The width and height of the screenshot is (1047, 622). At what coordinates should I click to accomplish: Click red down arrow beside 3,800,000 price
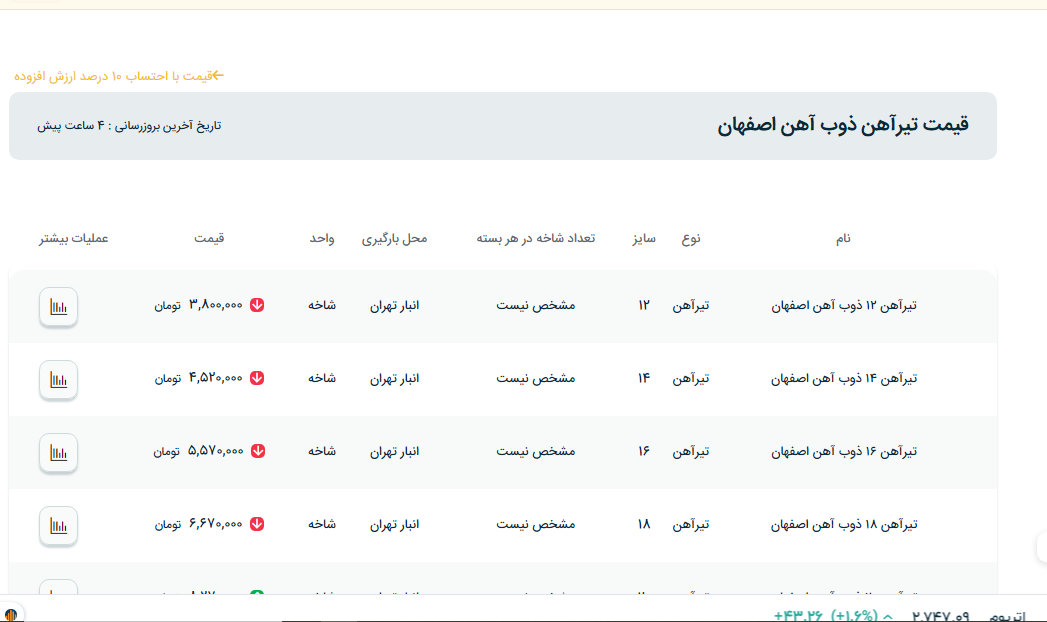coord(257,305)
